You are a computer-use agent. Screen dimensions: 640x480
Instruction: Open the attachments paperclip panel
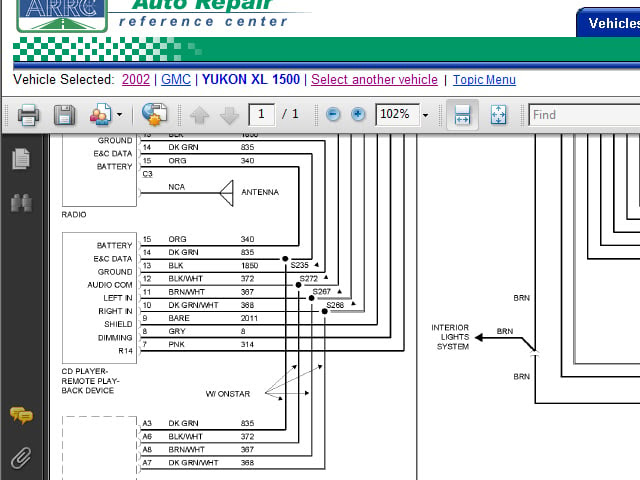coord(21,458)
